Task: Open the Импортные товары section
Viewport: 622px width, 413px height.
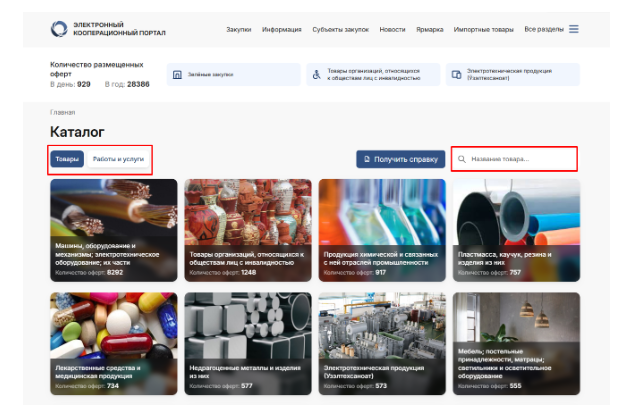Action: (x=484, y=29)
